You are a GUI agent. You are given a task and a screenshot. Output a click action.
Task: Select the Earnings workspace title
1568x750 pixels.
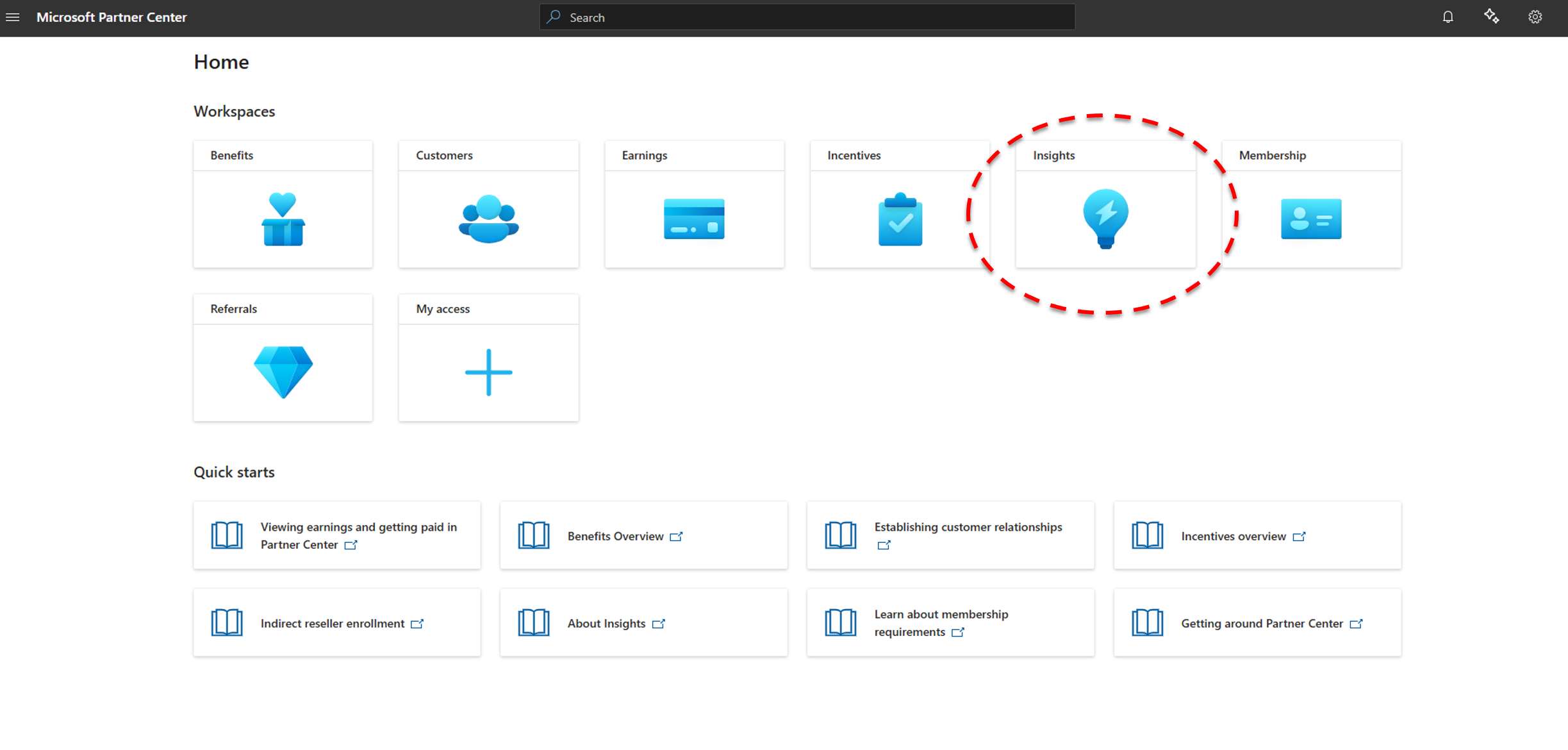tap(644, 155)
